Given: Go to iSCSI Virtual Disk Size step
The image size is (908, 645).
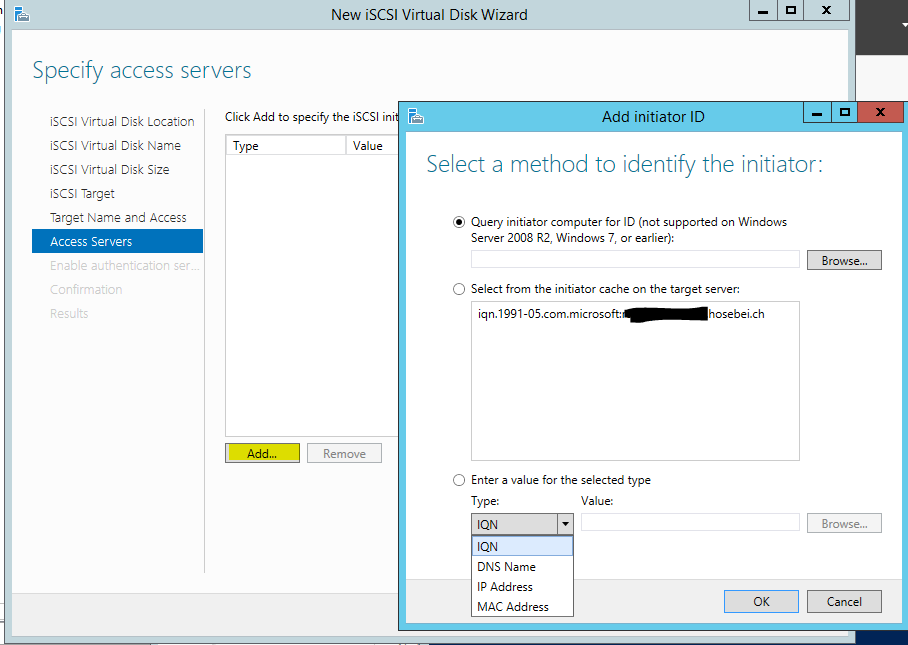Looking at the screenshot, I should [109, 170].
